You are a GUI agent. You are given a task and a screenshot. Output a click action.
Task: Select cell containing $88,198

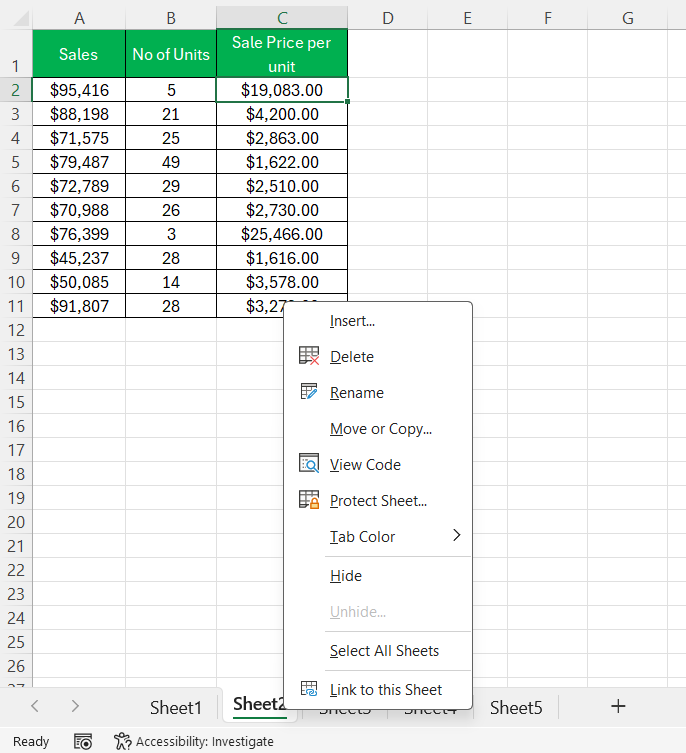[79, 114]
